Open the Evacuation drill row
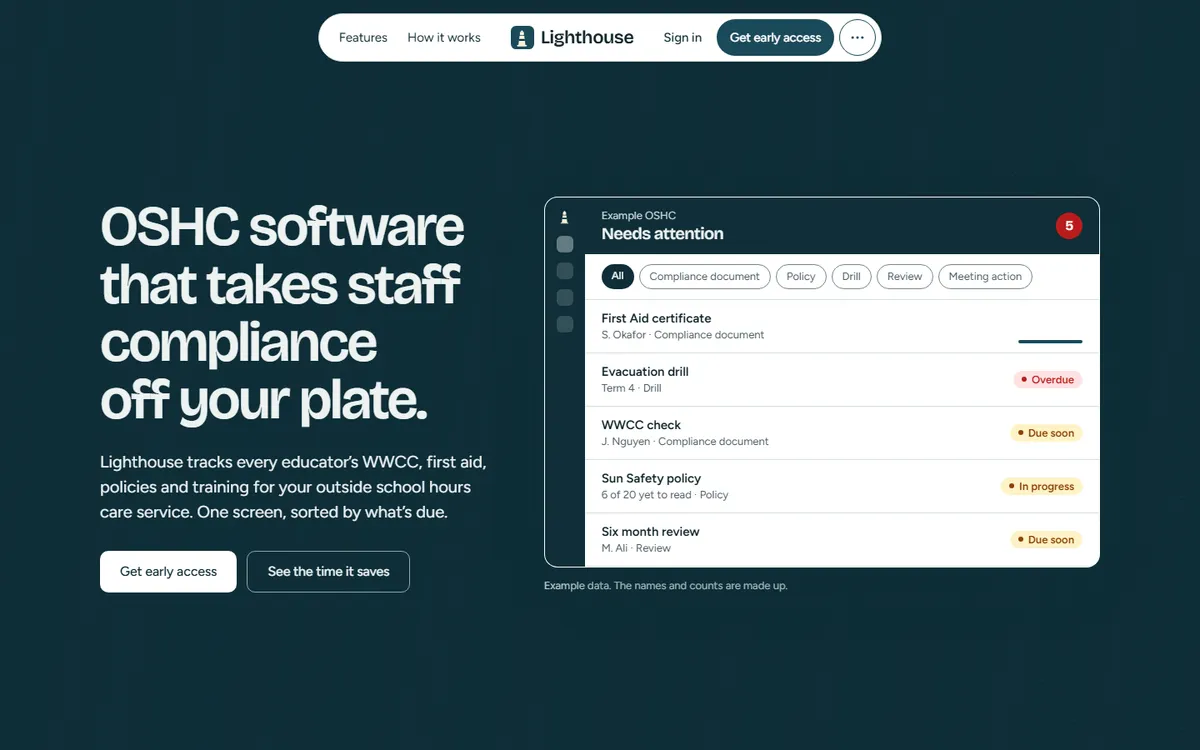Screen dimensions: 1200x750 [842, 380]
